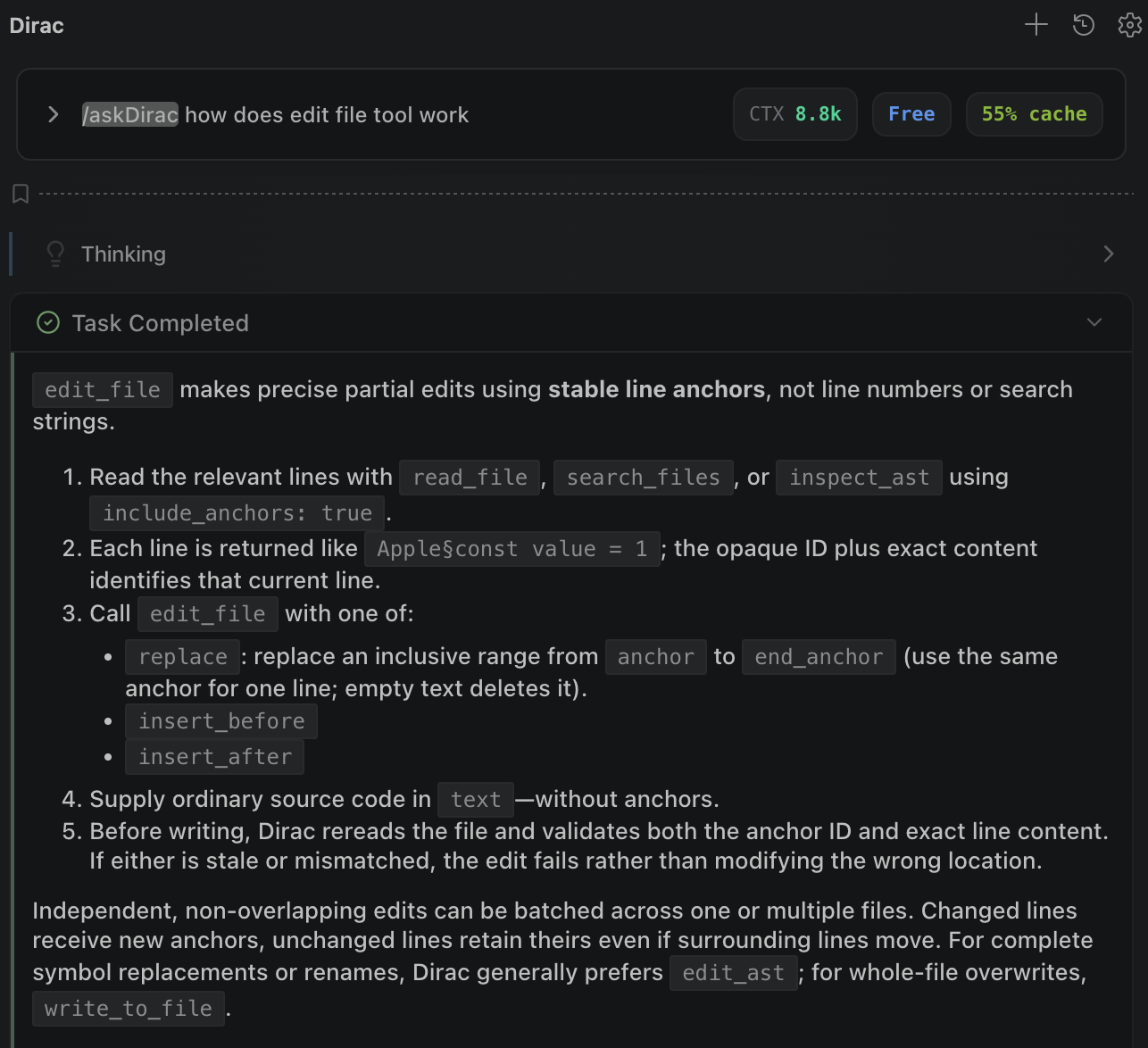Screen dimensions: 1148x1048
Task: Click the Thinking lightbulb icon
Action: 55,254
